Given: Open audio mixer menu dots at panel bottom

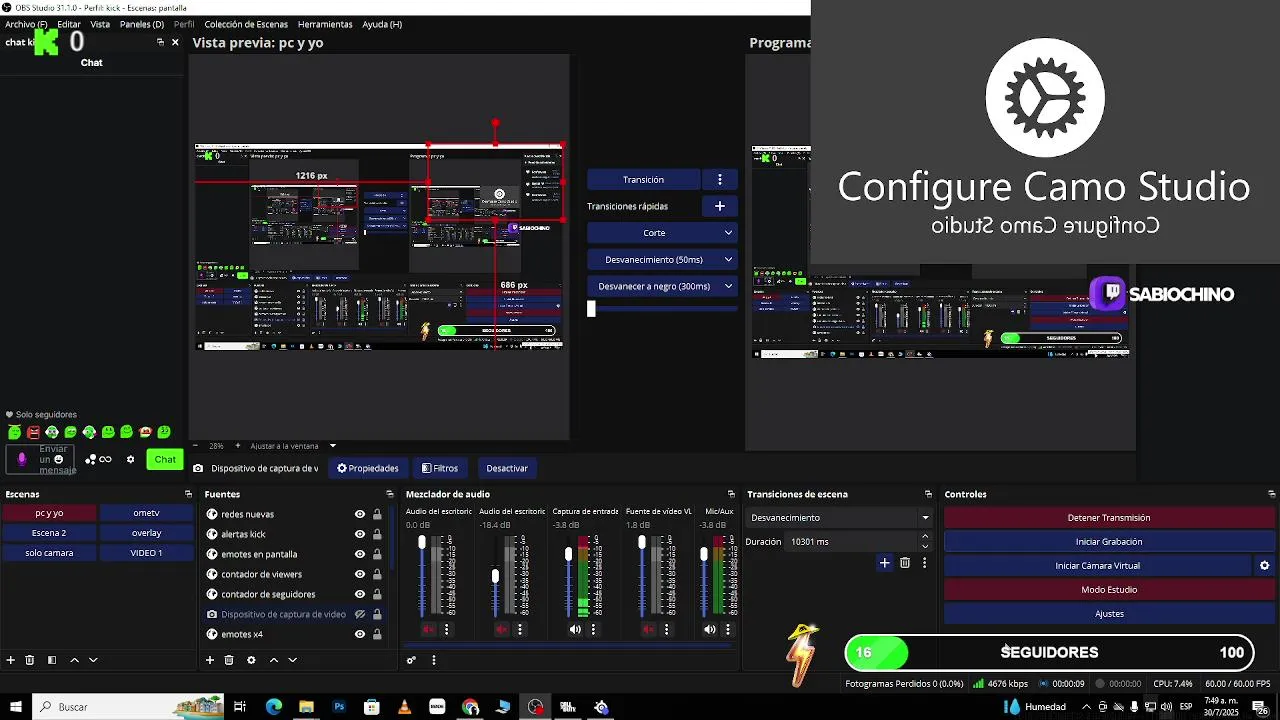Looking at the screenshot, I should click(x=433, y=660).
